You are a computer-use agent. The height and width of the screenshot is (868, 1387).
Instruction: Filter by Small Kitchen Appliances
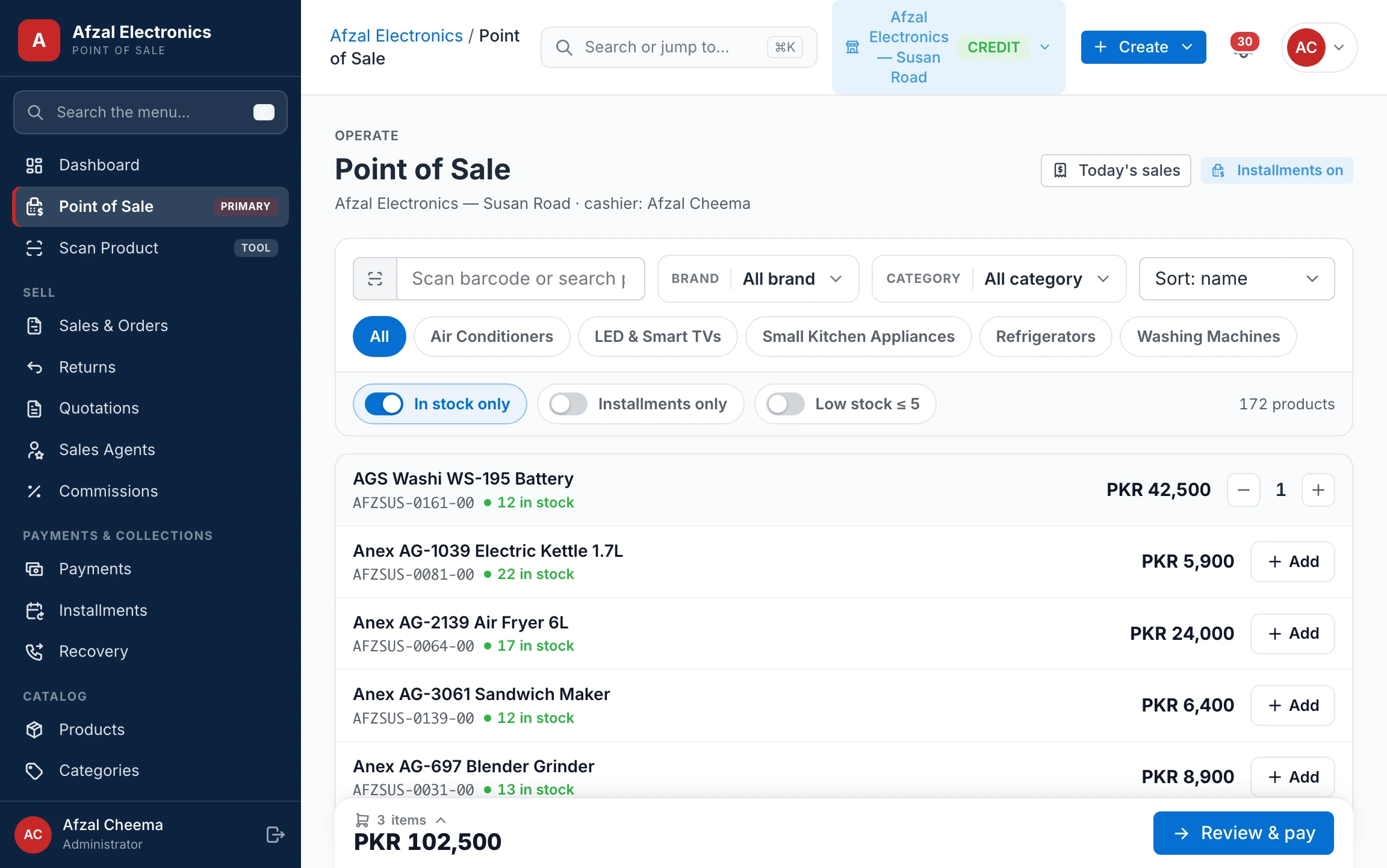(x=858, y=336)
